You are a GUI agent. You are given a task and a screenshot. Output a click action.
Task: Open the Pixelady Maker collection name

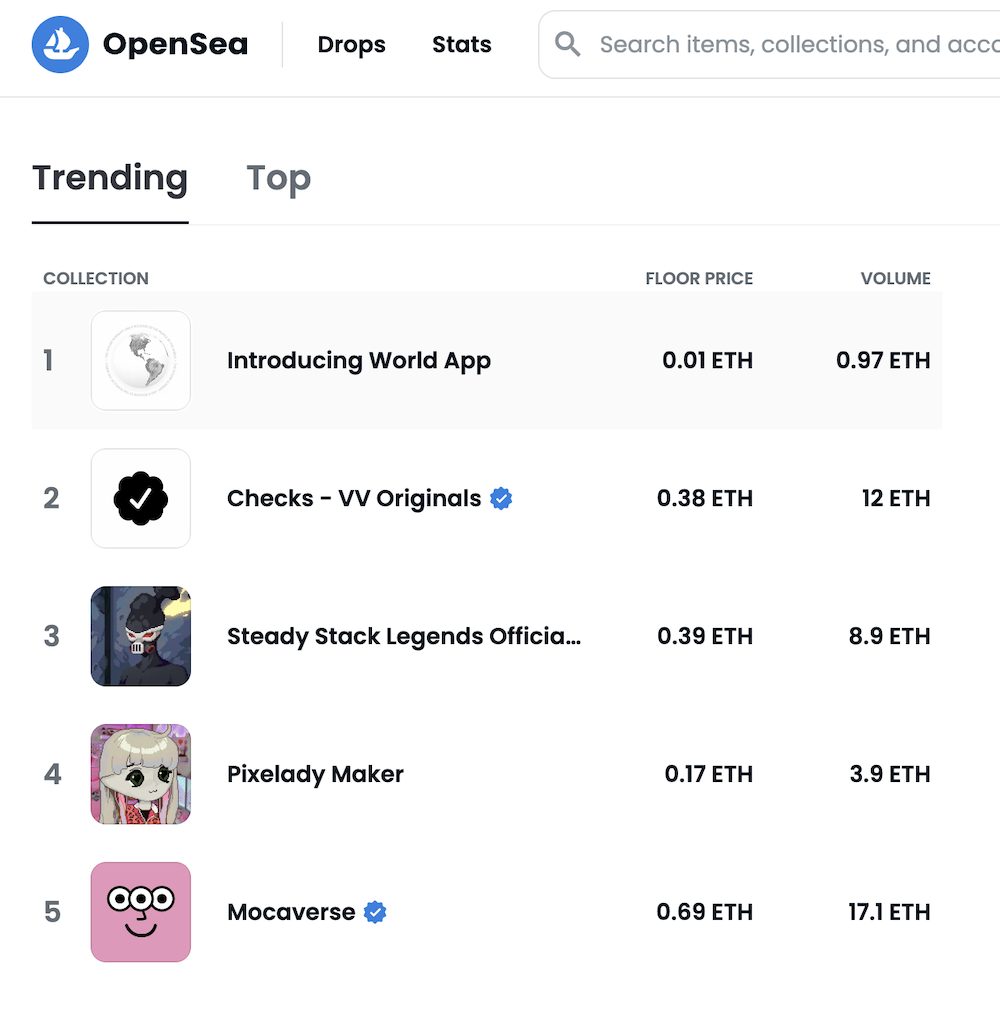(315, 774)
